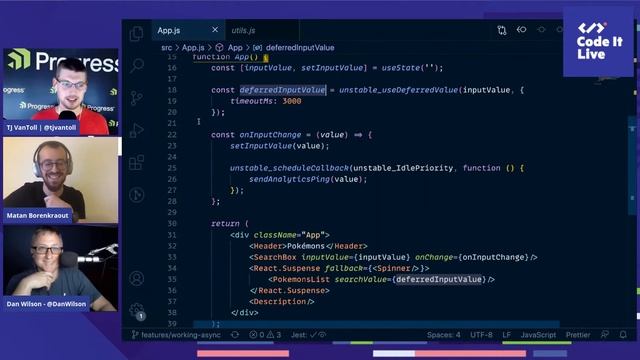Click the Open Changes icon in editor toolbar

pyautogui.click(x=502, y=30)
